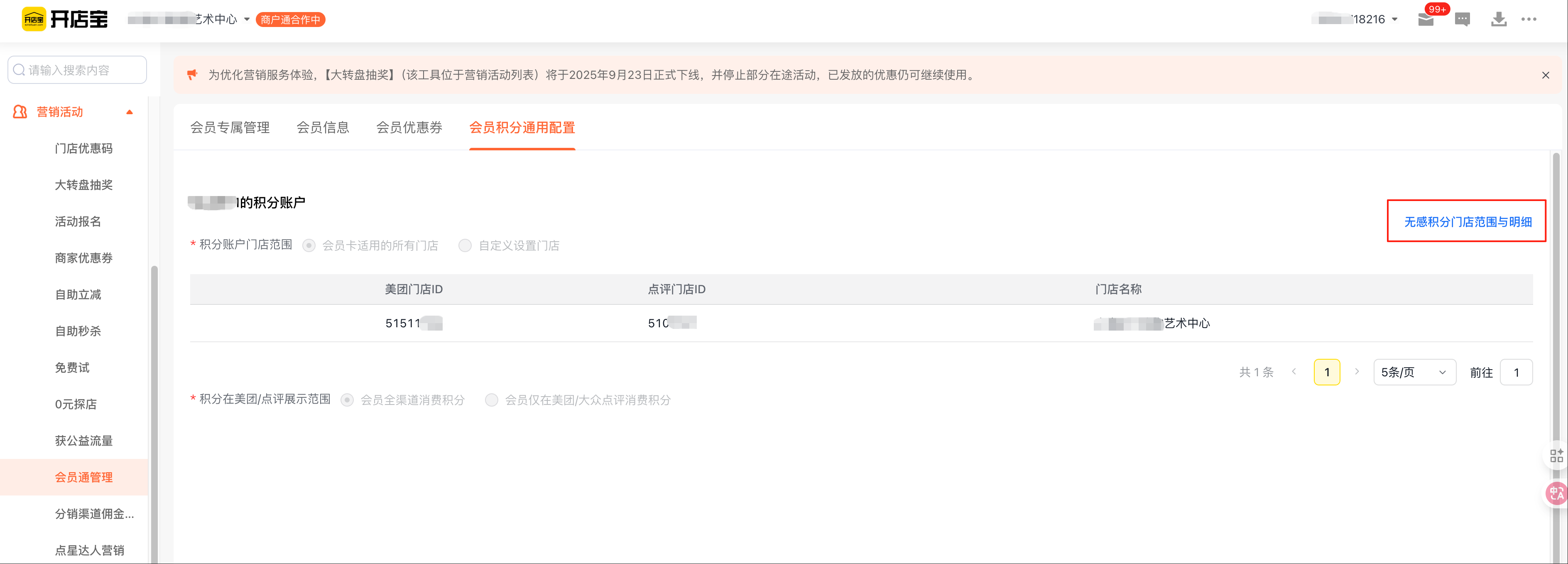Click the QR grid floating icon
Image resolution: width=1568 pixels, height=564 pixels.
[1556, 456]
